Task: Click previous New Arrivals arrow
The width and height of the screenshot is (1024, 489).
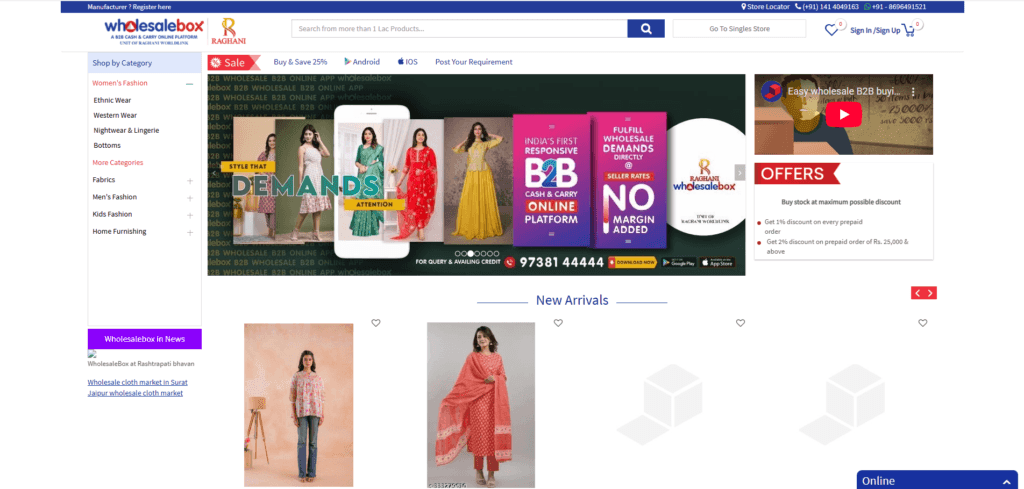Action: 918,293
